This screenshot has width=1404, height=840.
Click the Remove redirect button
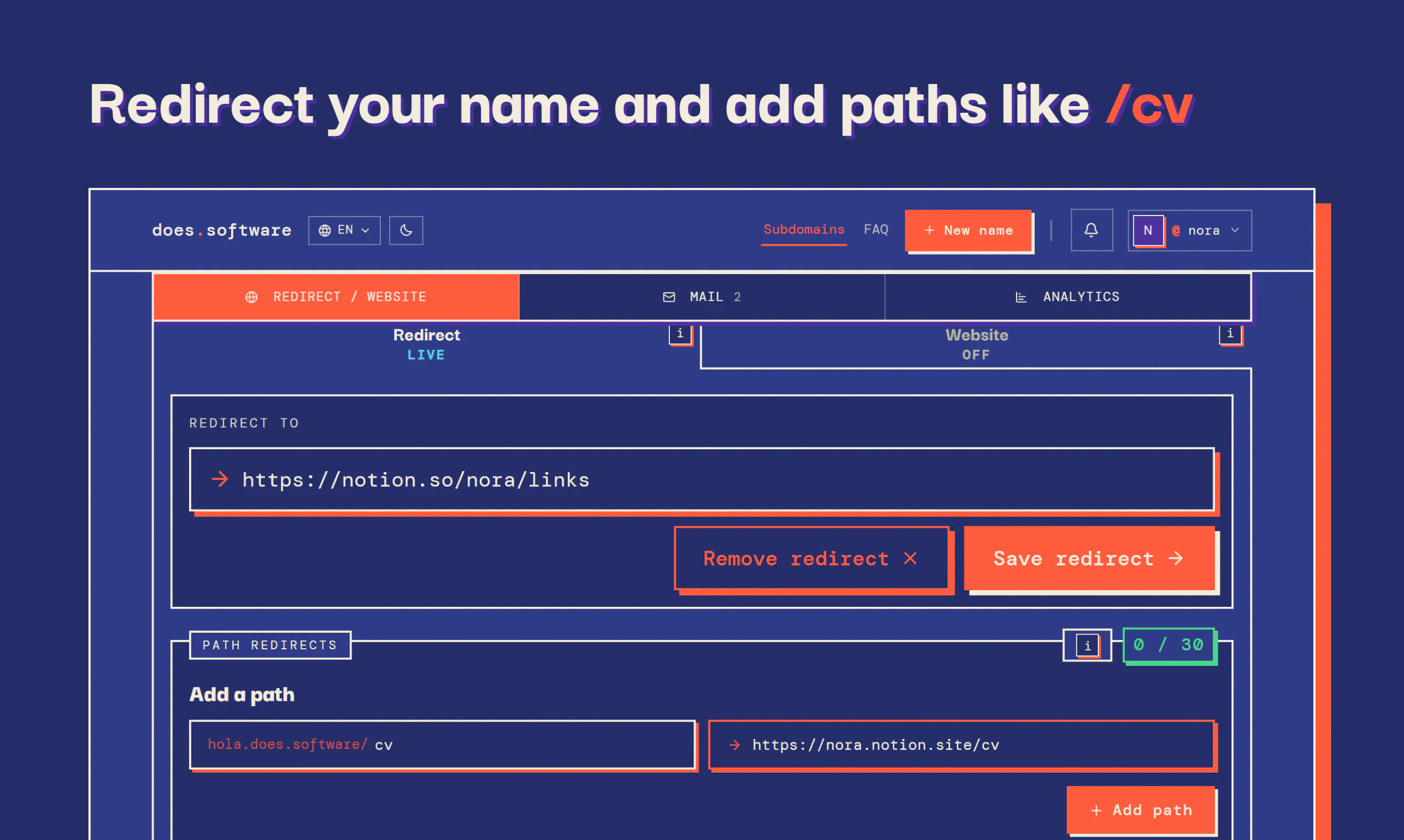pyautogui.click(x=812, y=559)
